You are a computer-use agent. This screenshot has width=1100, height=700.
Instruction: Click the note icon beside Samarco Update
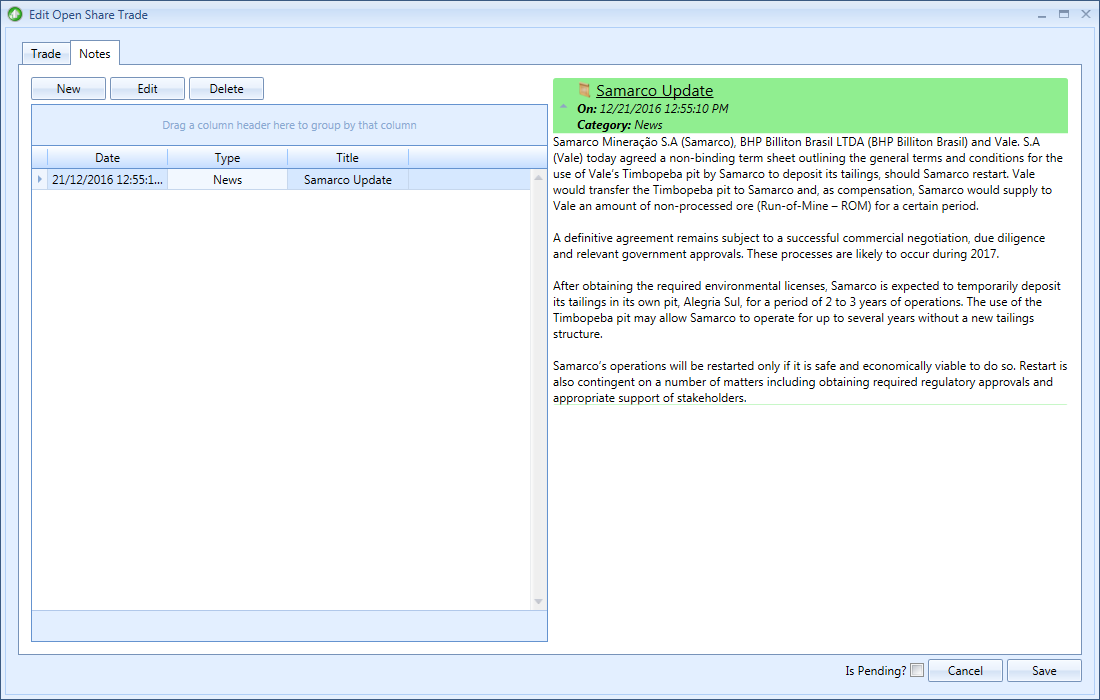pos(584,90)
